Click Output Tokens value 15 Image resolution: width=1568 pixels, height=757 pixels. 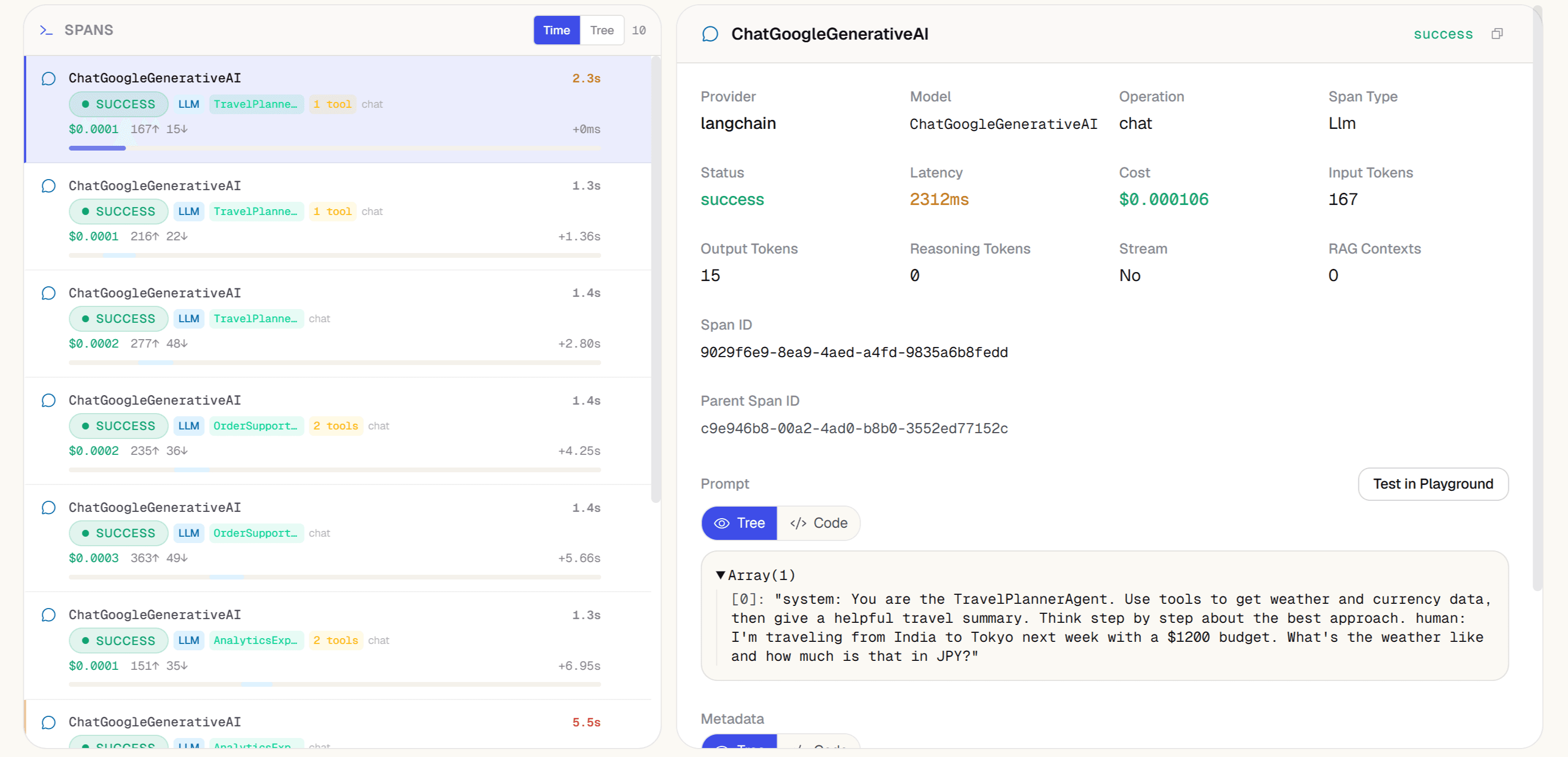point(710,276)
